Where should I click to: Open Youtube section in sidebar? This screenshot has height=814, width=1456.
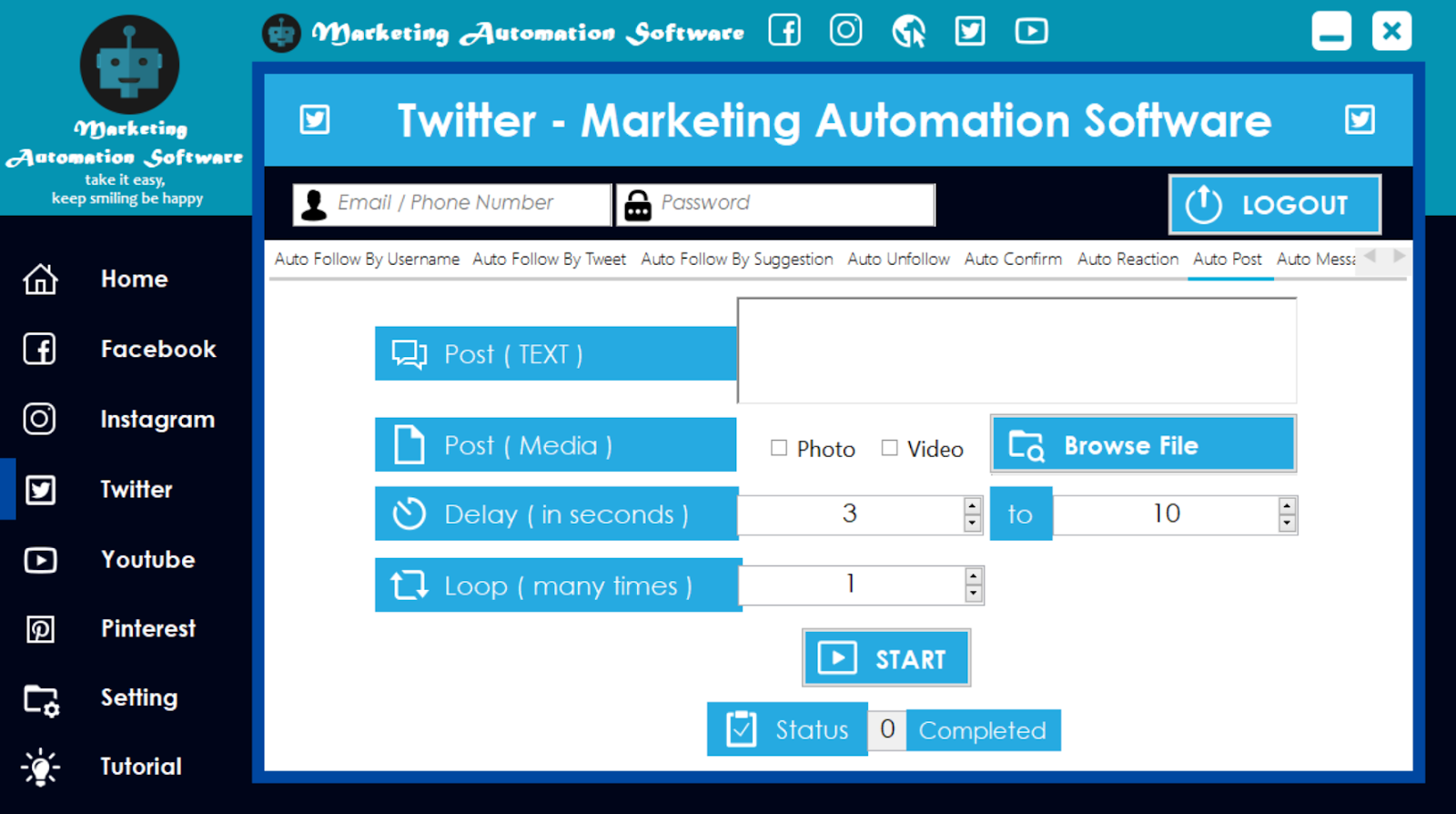(147, 559)
